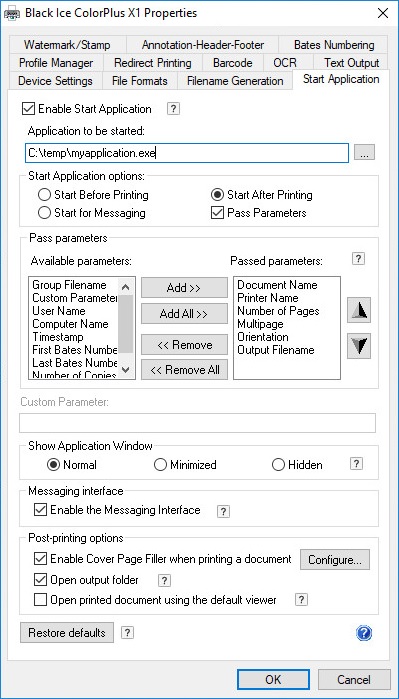Select the Start Before Printing radio button

click(x=44, y=195)
